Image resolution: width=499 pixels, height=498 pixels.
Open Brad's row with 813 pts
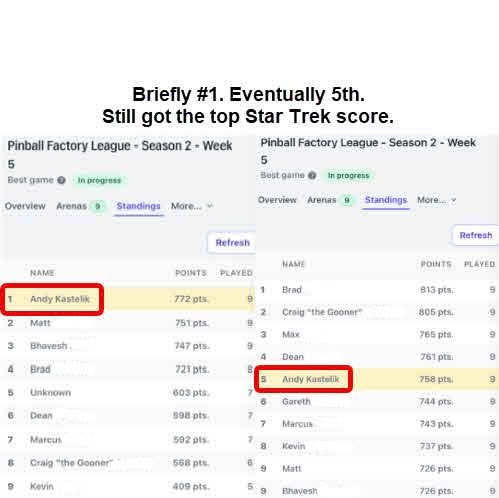[x=377, y=290]
